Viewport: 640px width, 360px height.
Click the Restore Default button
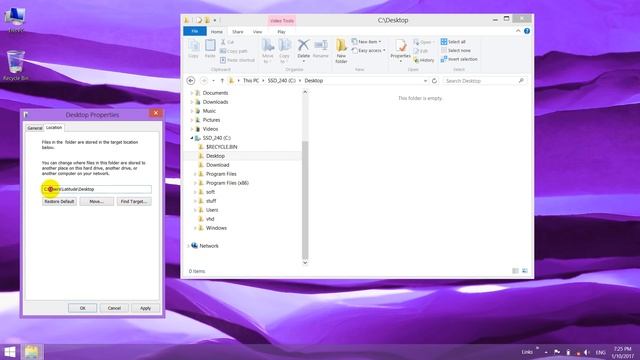[x=59, y=202]
